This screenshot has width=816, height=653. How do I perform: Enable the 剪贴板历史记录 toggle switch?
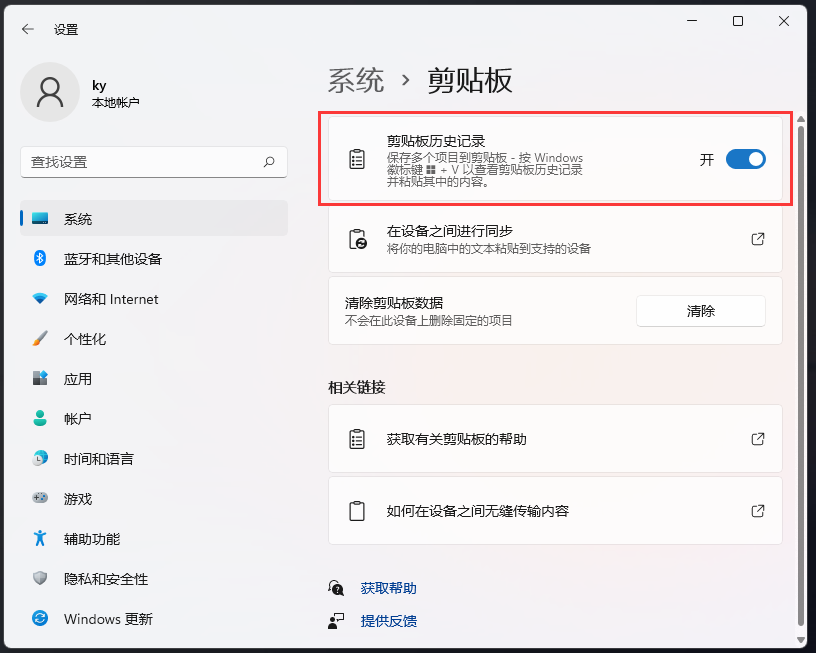point(744,159)
